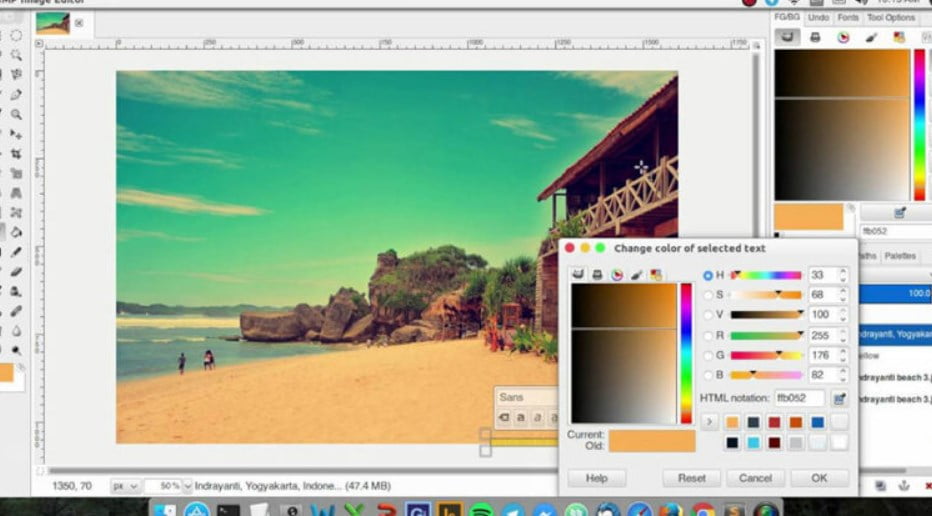Image resolution: width=932 pixels, height=516 pixels.
Task: Select the Blur/Sharpen droplet tool
Action: tap(16, 331)
